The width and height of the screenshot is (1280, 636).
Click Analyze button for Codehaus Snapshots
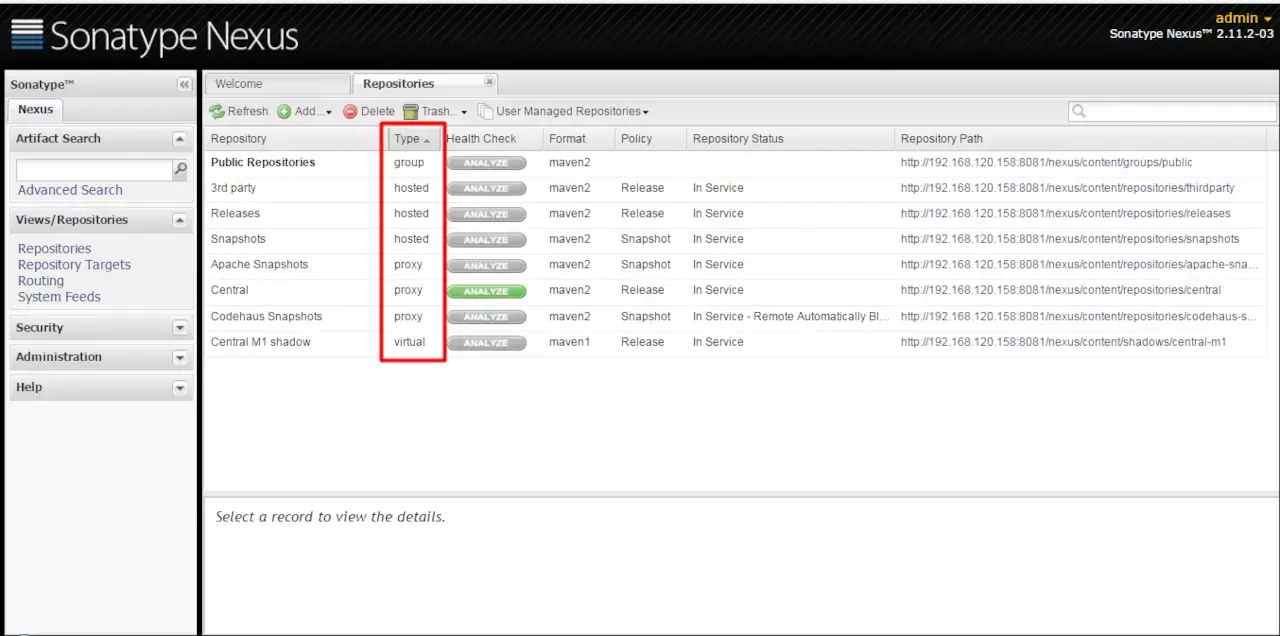pyautogui.click(x=486, y=317)
